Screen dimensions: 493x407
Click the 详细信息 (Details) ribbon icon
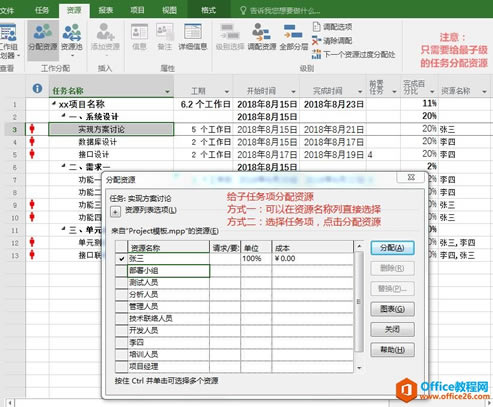tap(193, 37)
